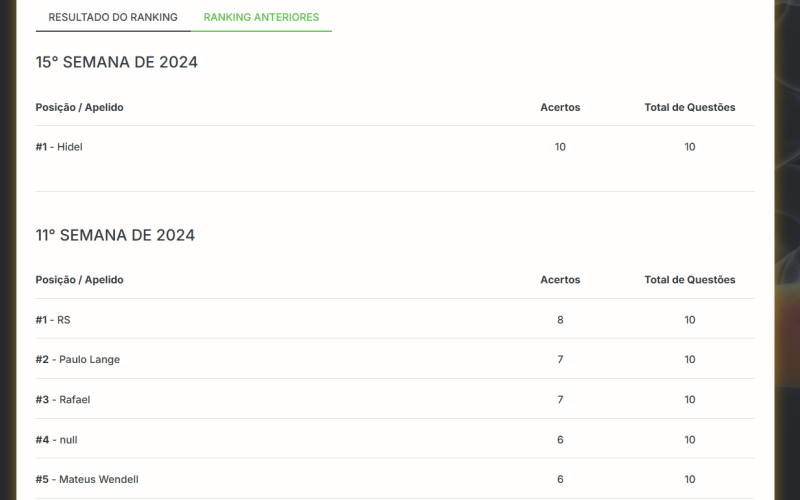Click Hidel's Acertos value of 10
This screenshot has width=800, height=500.
(x=560, y=147)
